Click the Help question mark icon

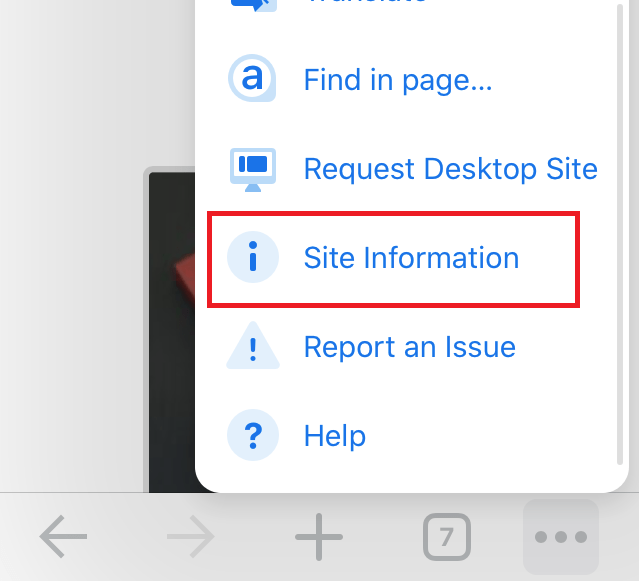253,435
